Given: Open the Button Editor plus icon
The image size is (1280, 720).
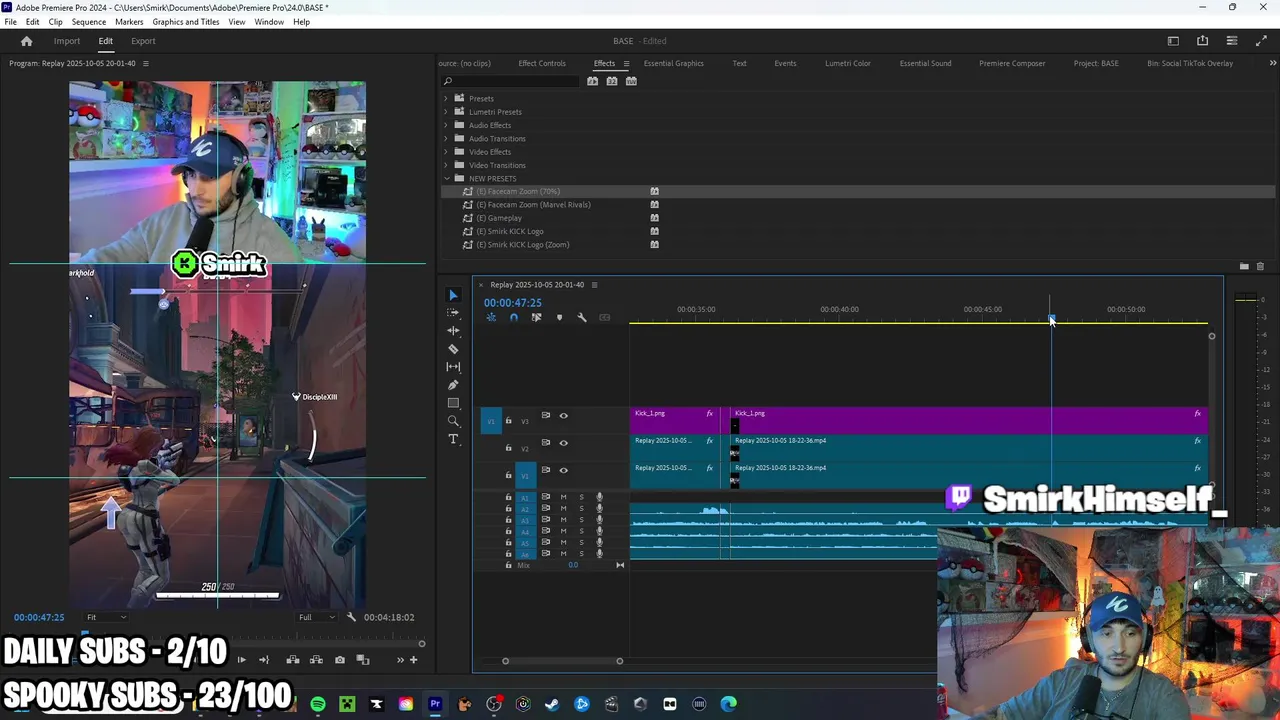Looking at the screenshot, I should 413,660.
